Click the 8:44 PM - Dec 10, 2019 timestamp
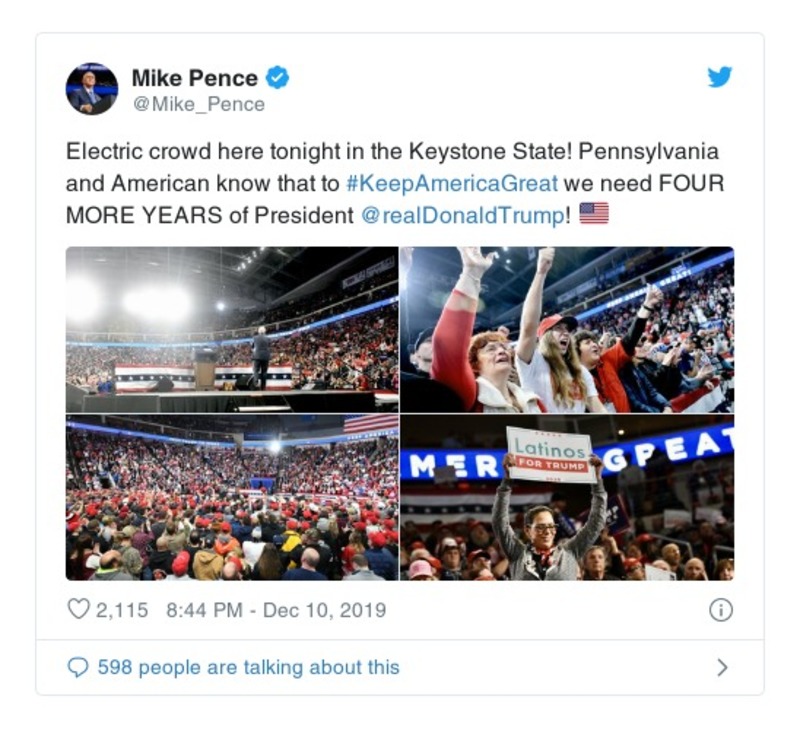The image size is (800, 747). [x=273, y=610]
